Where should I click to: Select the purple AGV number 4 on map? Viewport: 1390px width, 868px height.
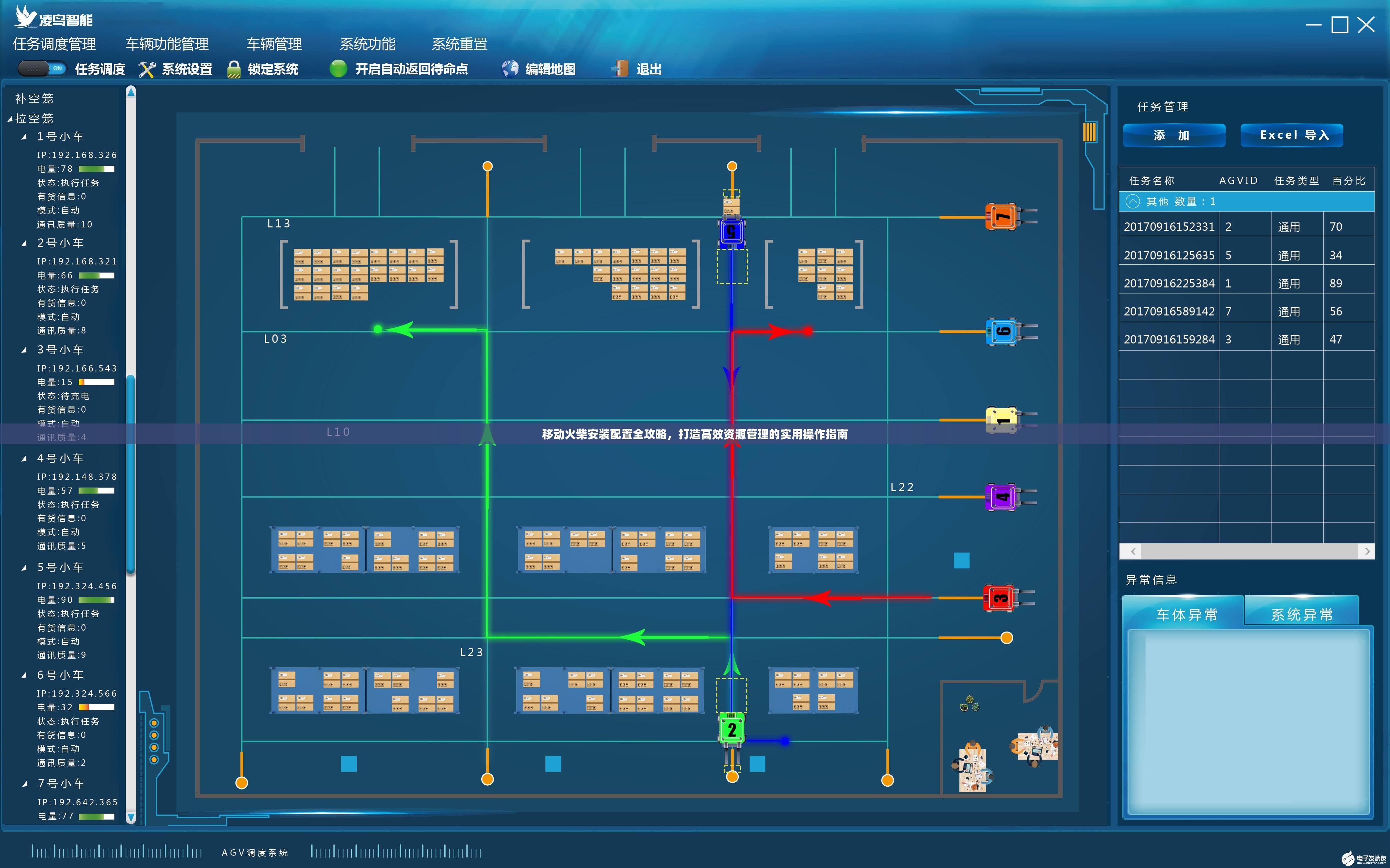coord(1001,497)
